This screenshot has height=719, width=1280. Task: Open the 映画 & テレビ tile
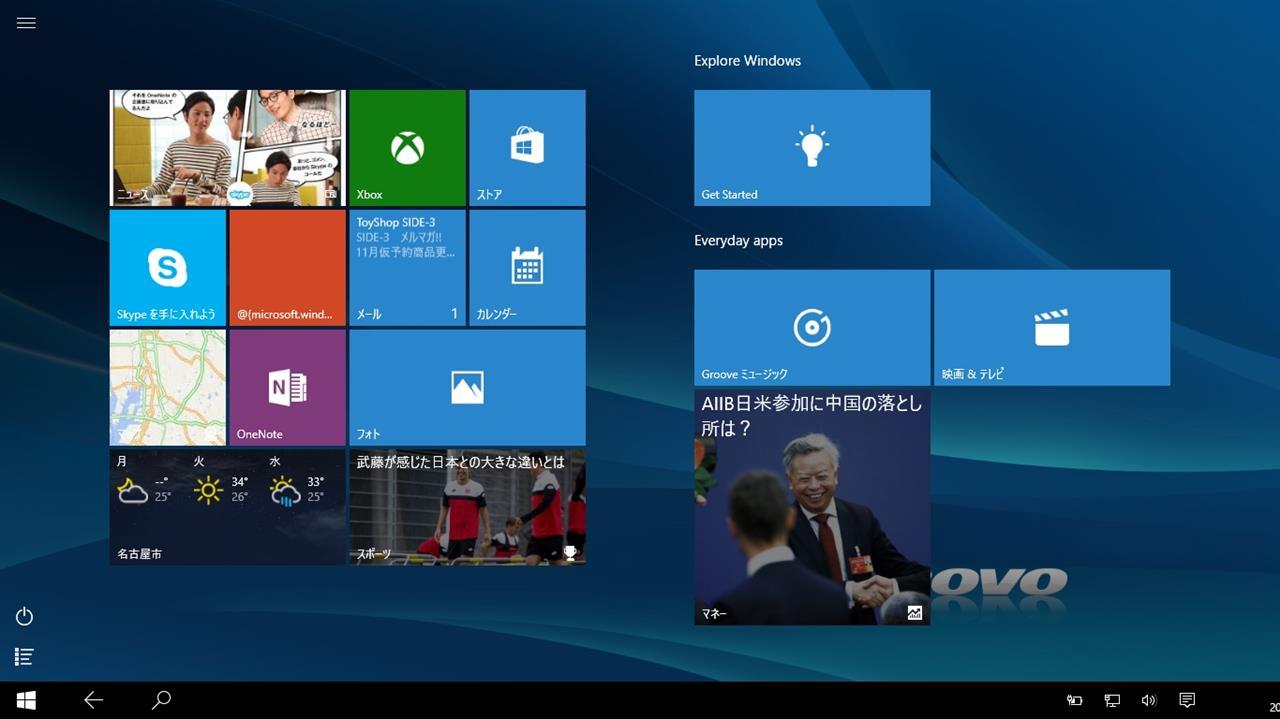click(x=1052, y=328)
